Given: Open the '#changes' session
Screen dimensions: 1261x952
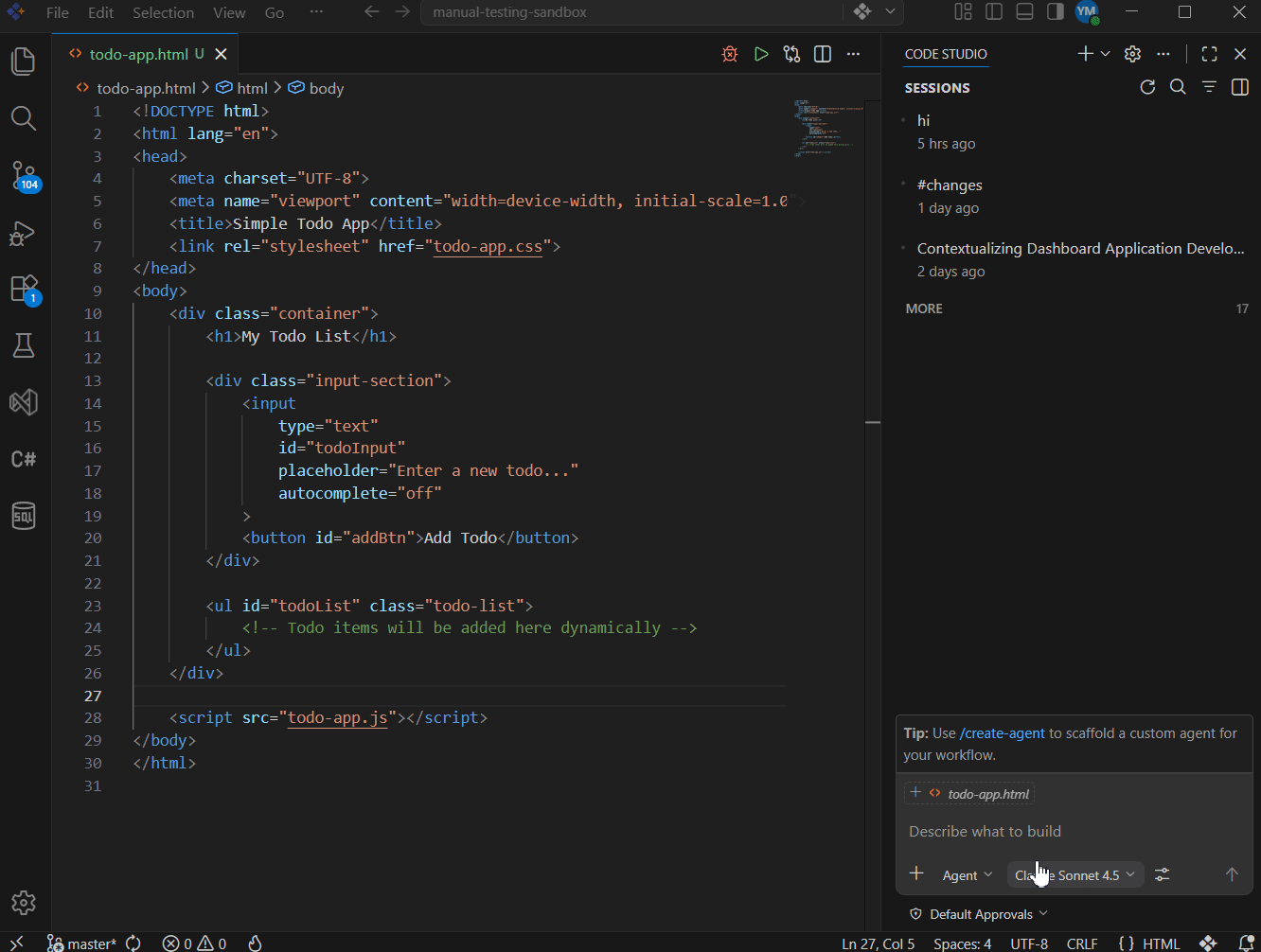Looking at the screenshot, I should click(1076, 196).
